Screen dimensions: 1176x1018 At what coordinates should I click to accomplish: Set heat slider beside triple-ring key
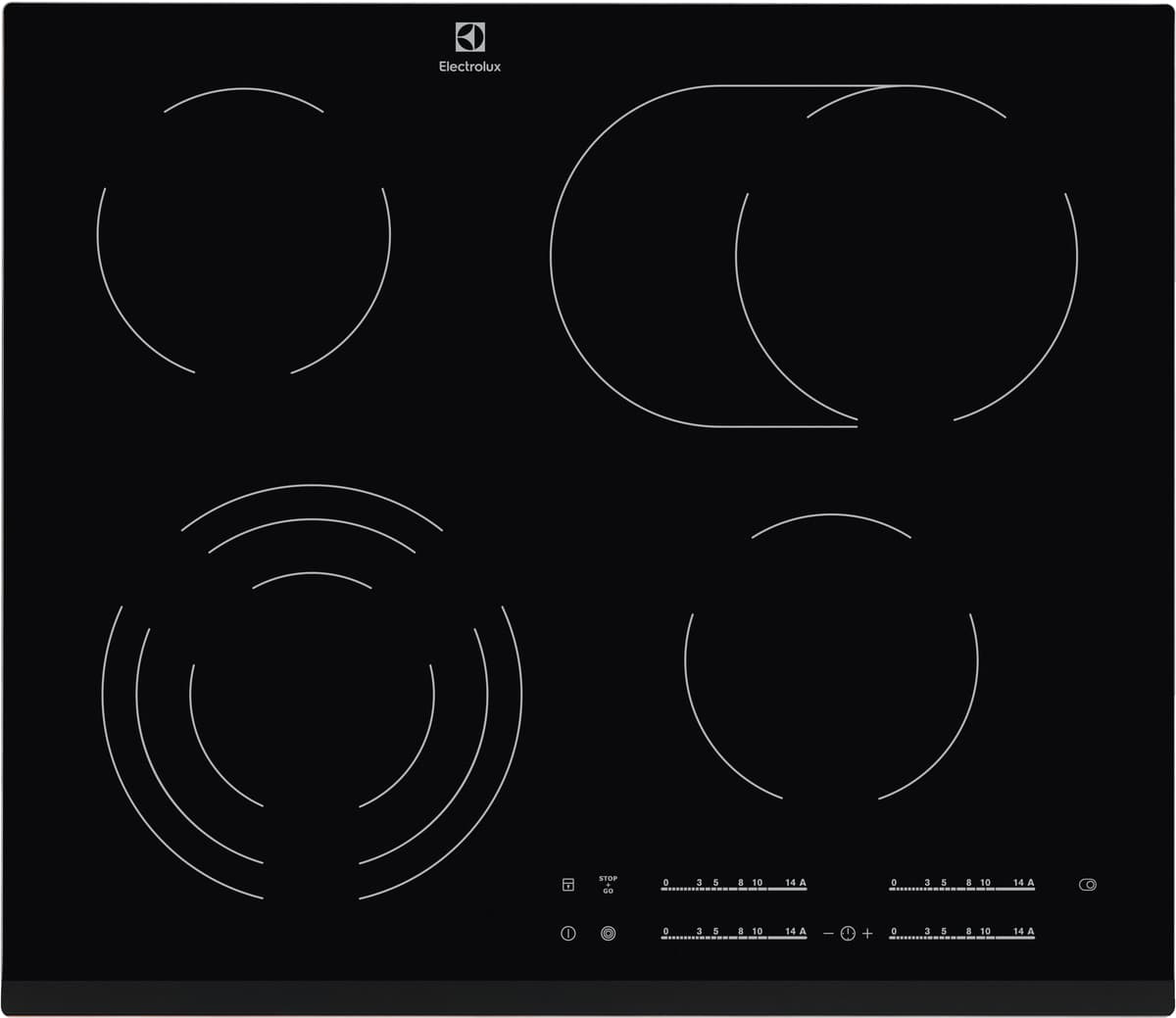click(735, 934)
